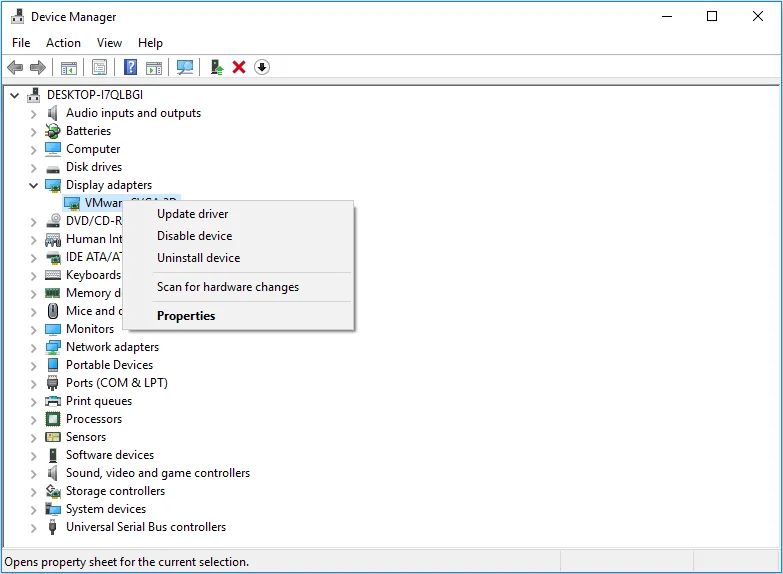Click the Universal Serial Bus controllers plug icon
The image size is (783, 574).
[x=52, y=527]
